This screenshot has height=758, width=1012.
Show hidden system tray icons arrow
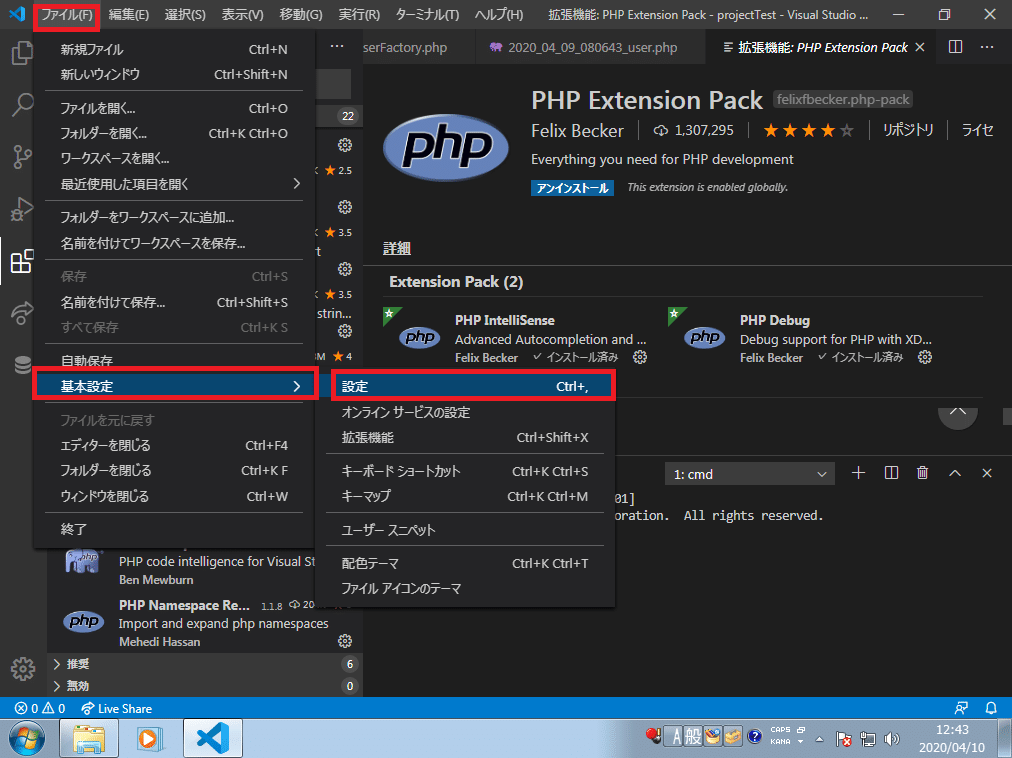pos(819,739)
